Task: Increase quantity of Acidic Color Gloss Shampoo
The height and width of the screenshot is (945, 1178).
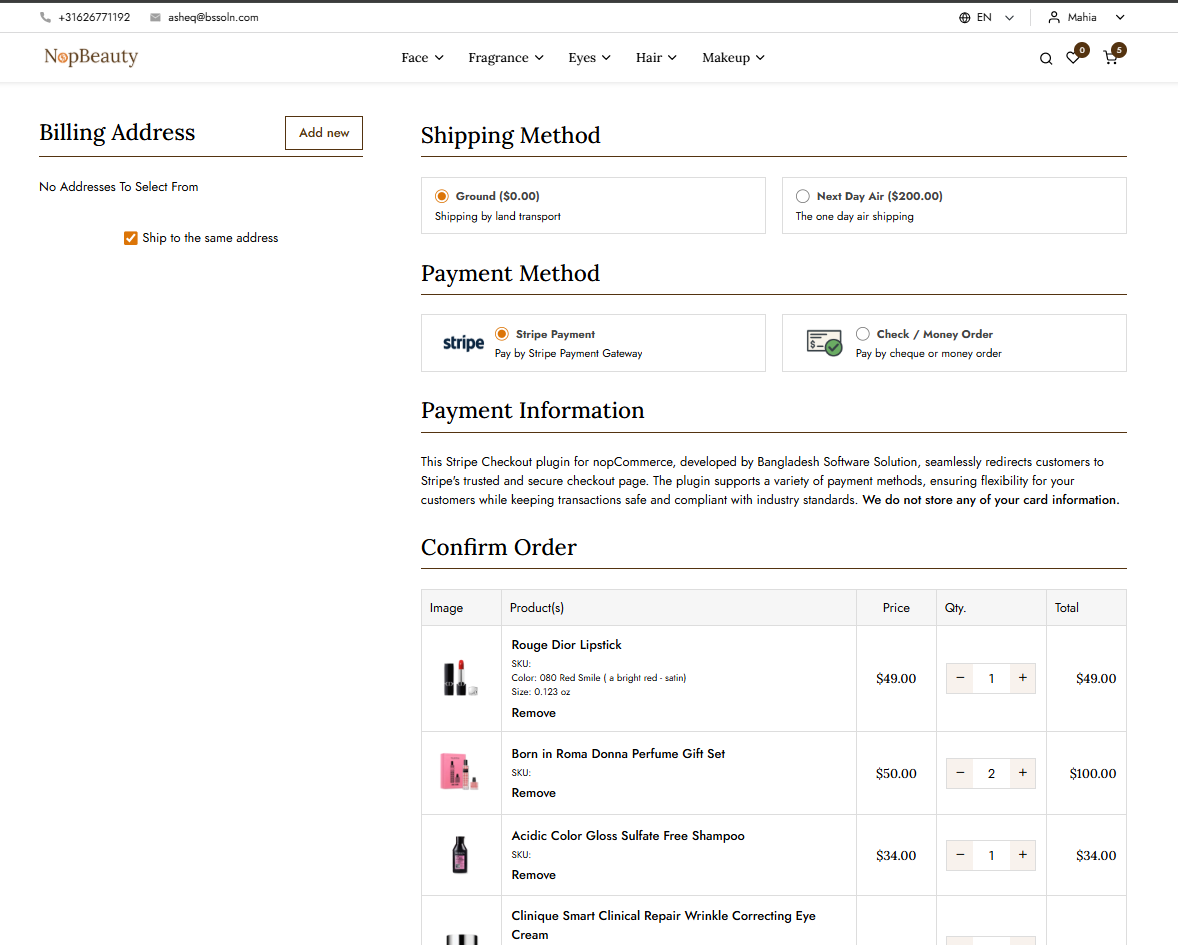Action: 1022,855
